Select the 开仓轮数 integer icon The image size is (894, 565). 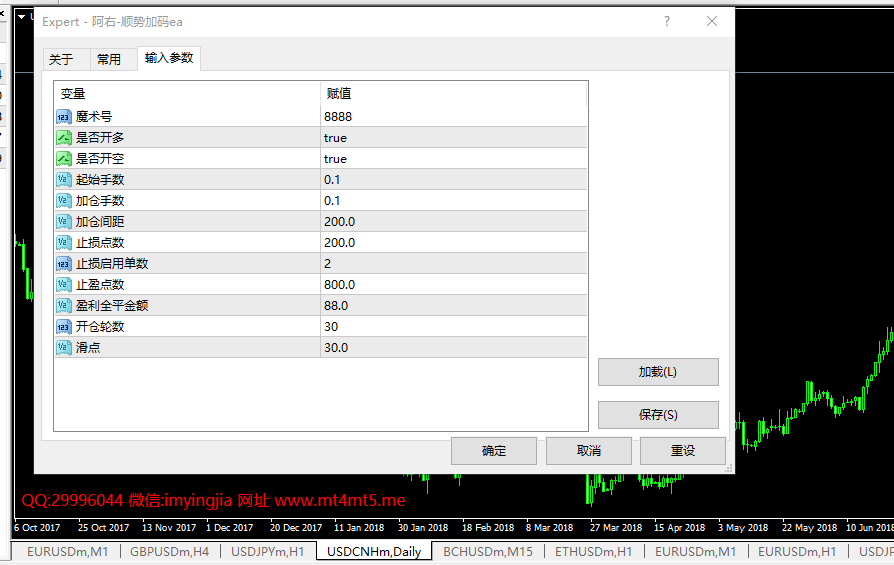64,327
